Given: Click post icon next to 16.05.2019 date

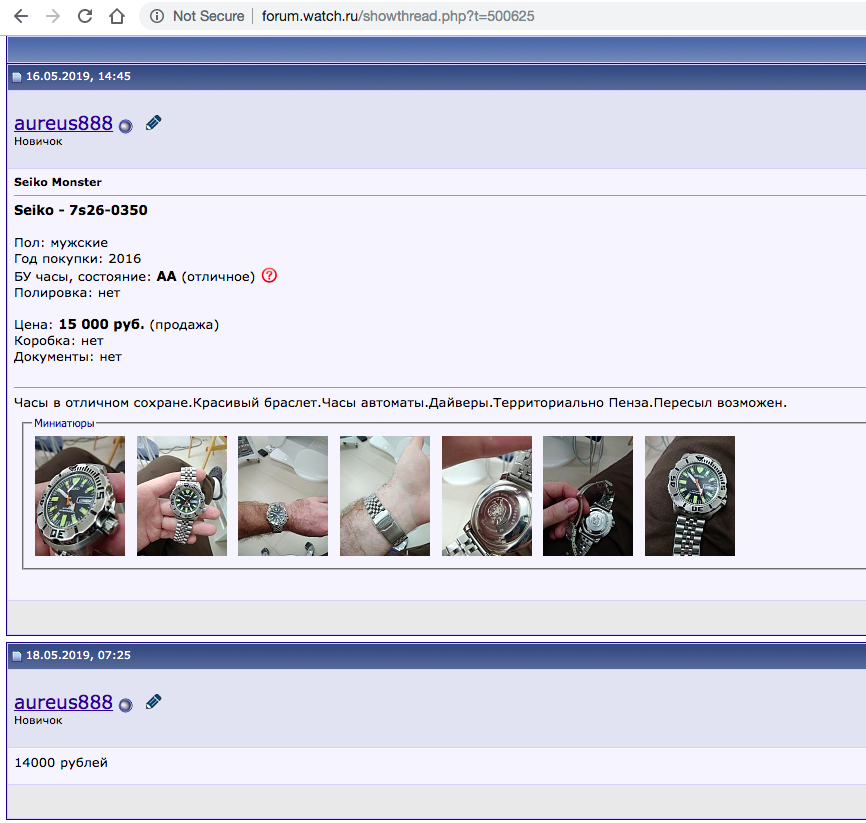Looking at the screenshot, I should (x=17, y=77).
